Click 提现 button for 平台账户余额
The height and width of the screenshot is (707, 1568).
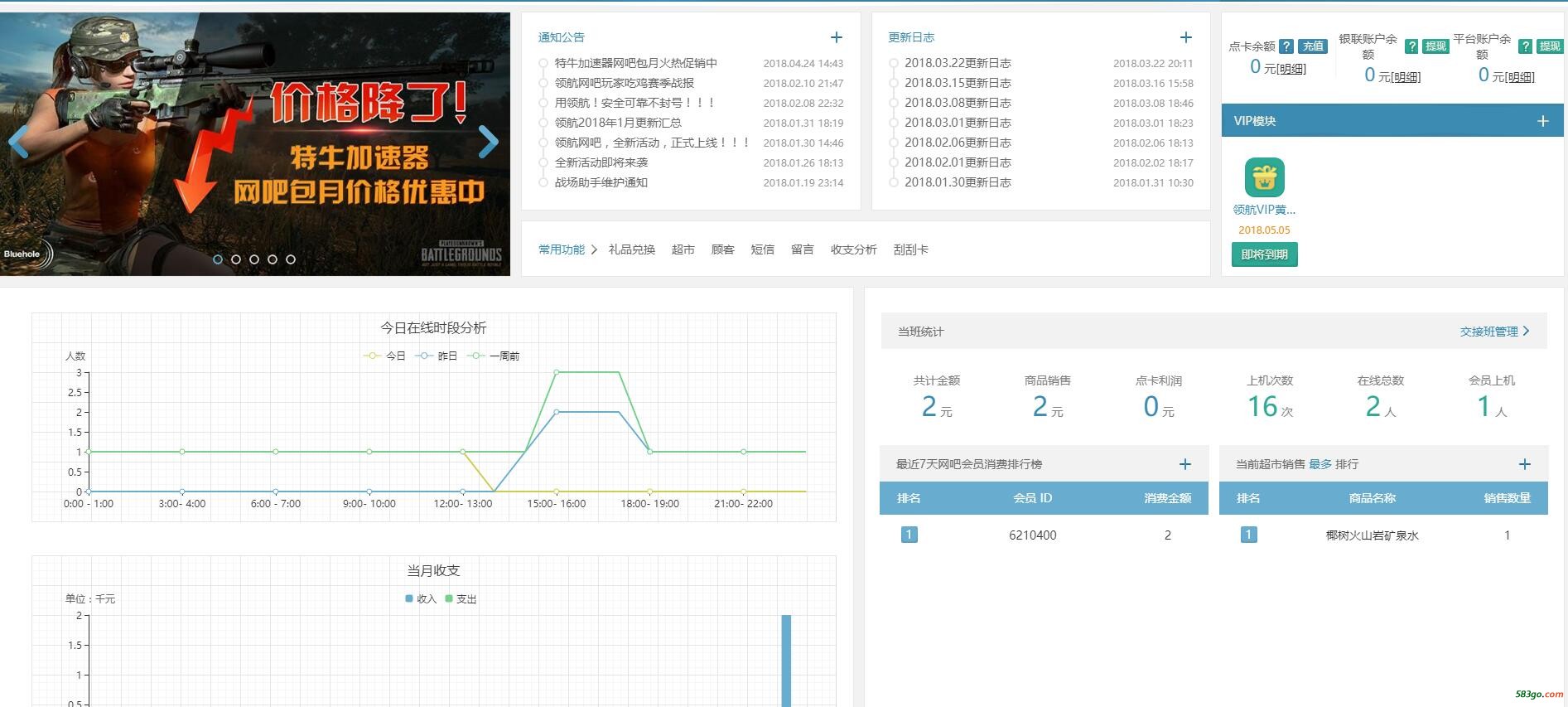pyautogui.click(x=1550, y=46)
